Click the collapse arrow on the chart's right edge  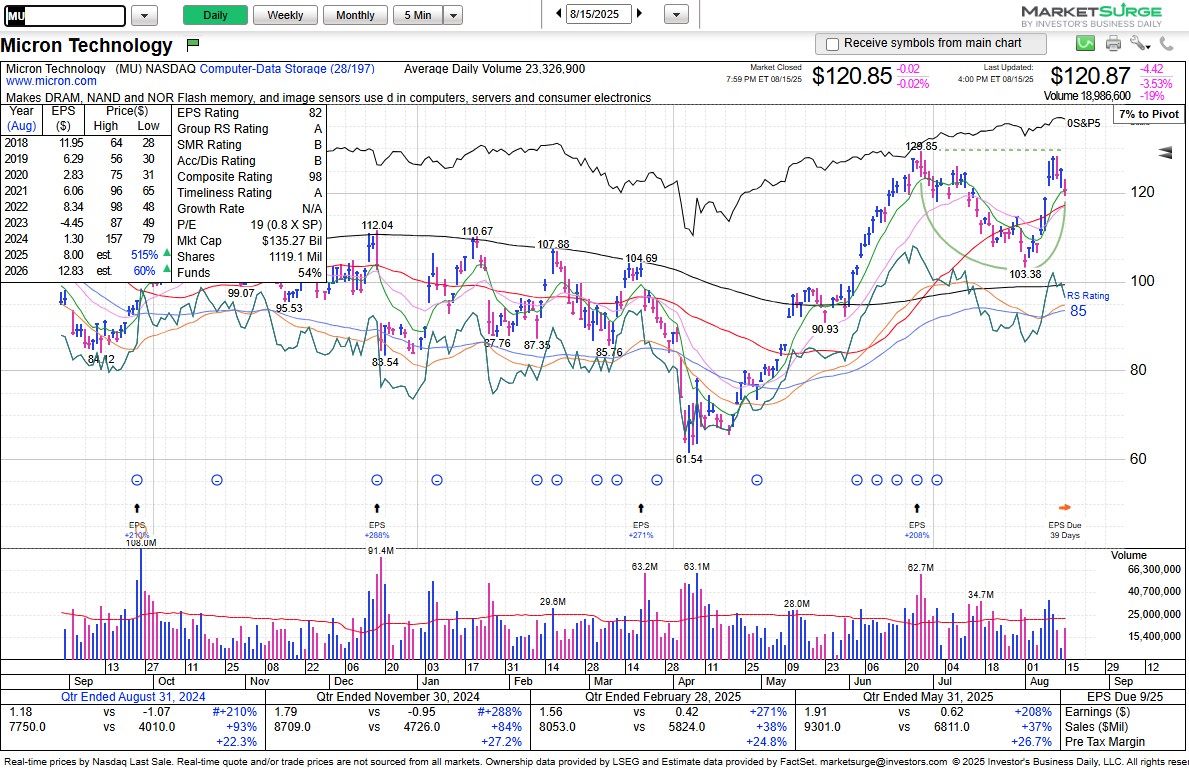[1164, 153]
